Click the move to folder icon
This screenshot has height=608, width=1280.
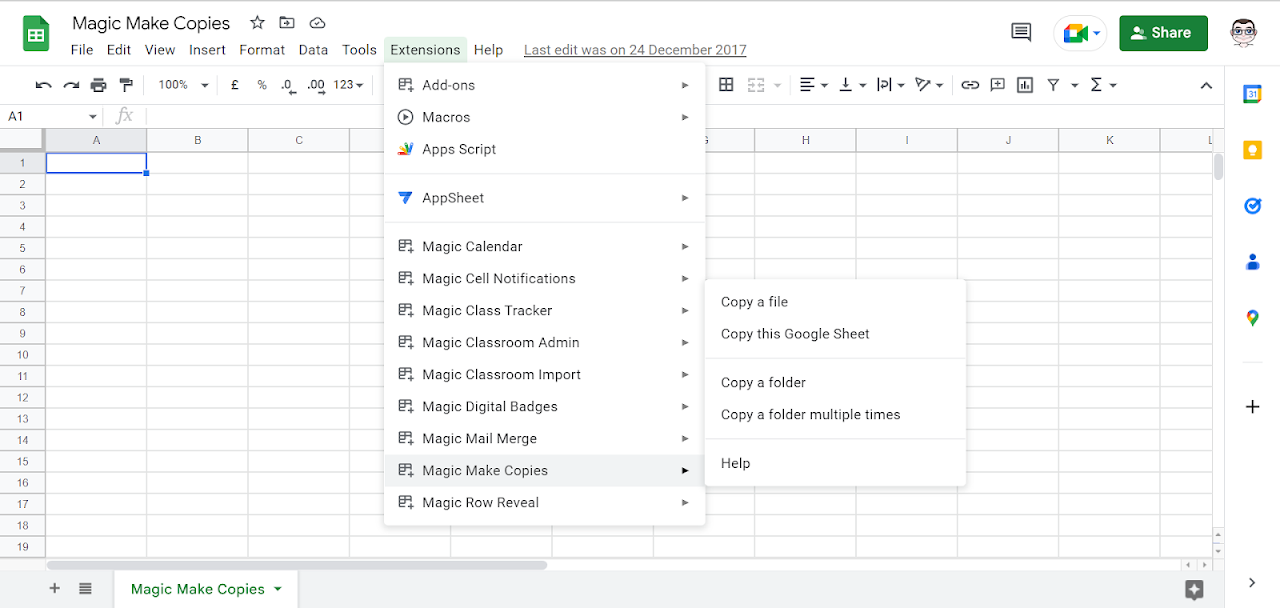click(287, 23)
